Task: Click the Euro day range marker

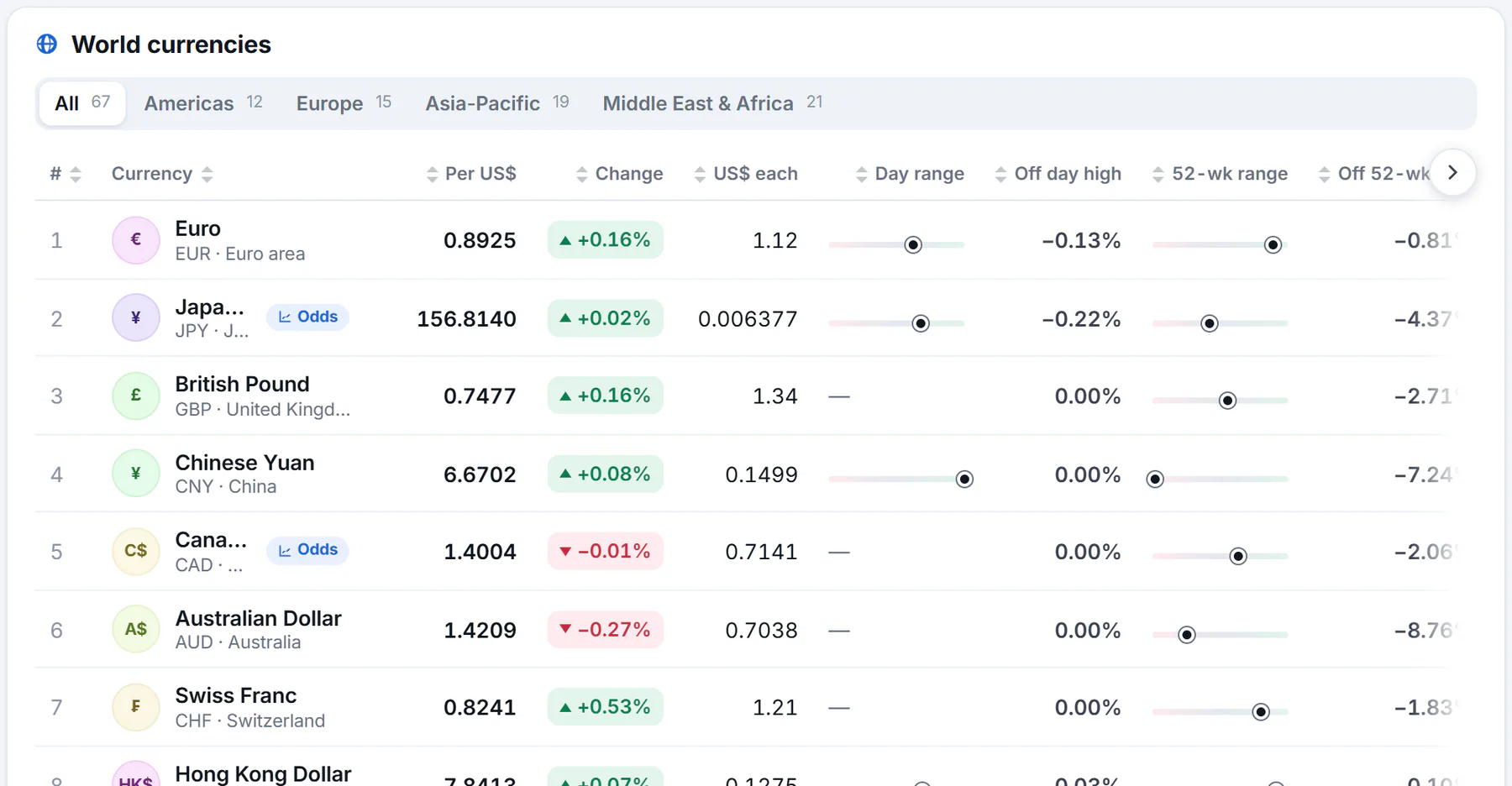Action: click(913, 244)
